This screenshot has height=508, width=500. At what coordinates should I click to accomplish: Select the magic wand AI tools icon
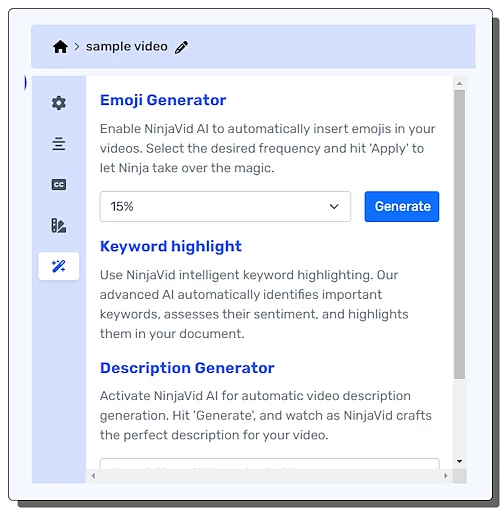59,266
